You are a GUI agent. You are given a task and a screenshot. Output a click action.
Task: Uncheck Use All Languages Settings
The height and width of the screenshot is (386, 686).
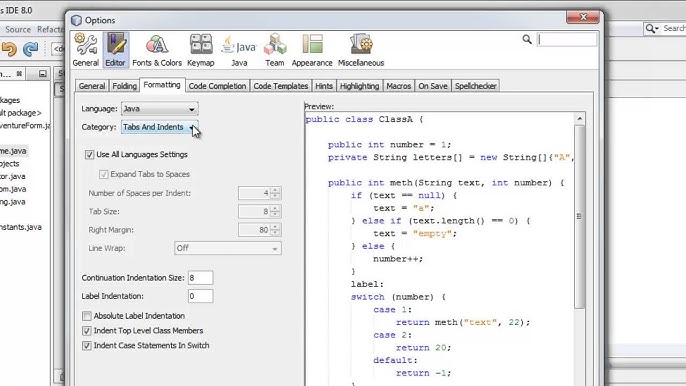89,154
